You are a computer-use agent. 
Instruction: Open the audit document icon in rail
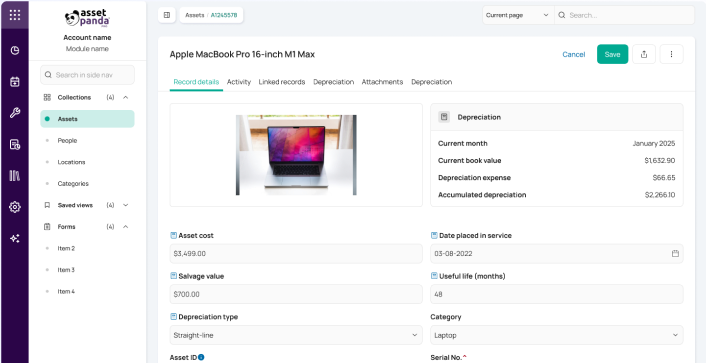pyautogui.click(x=14, y=144)
